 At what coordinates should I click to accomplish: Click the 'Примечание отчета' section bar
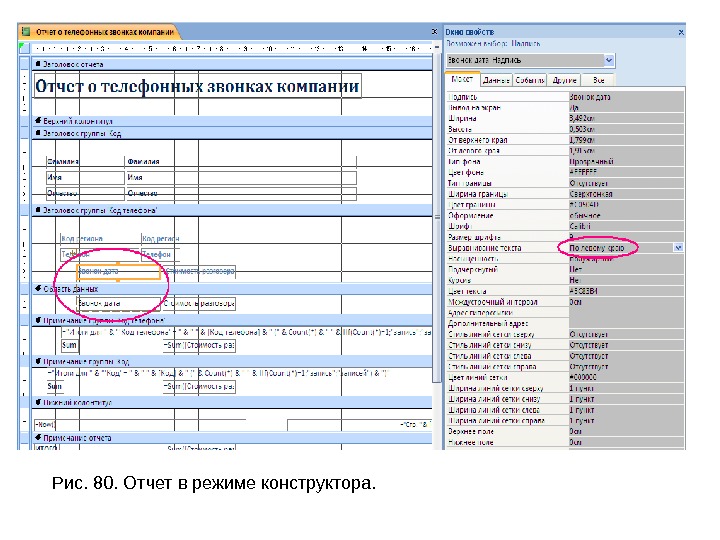(232, 438)
